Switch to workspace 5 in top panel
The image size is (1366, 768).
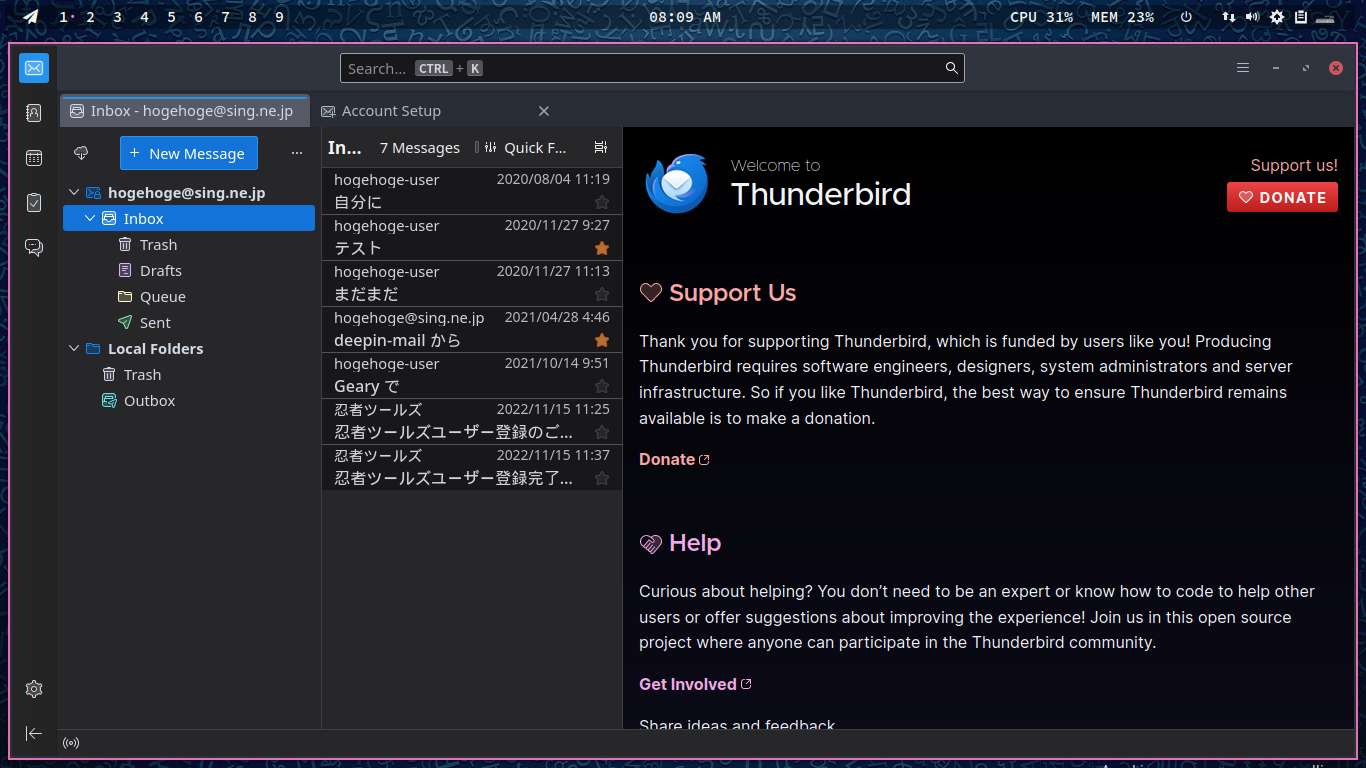172,17
